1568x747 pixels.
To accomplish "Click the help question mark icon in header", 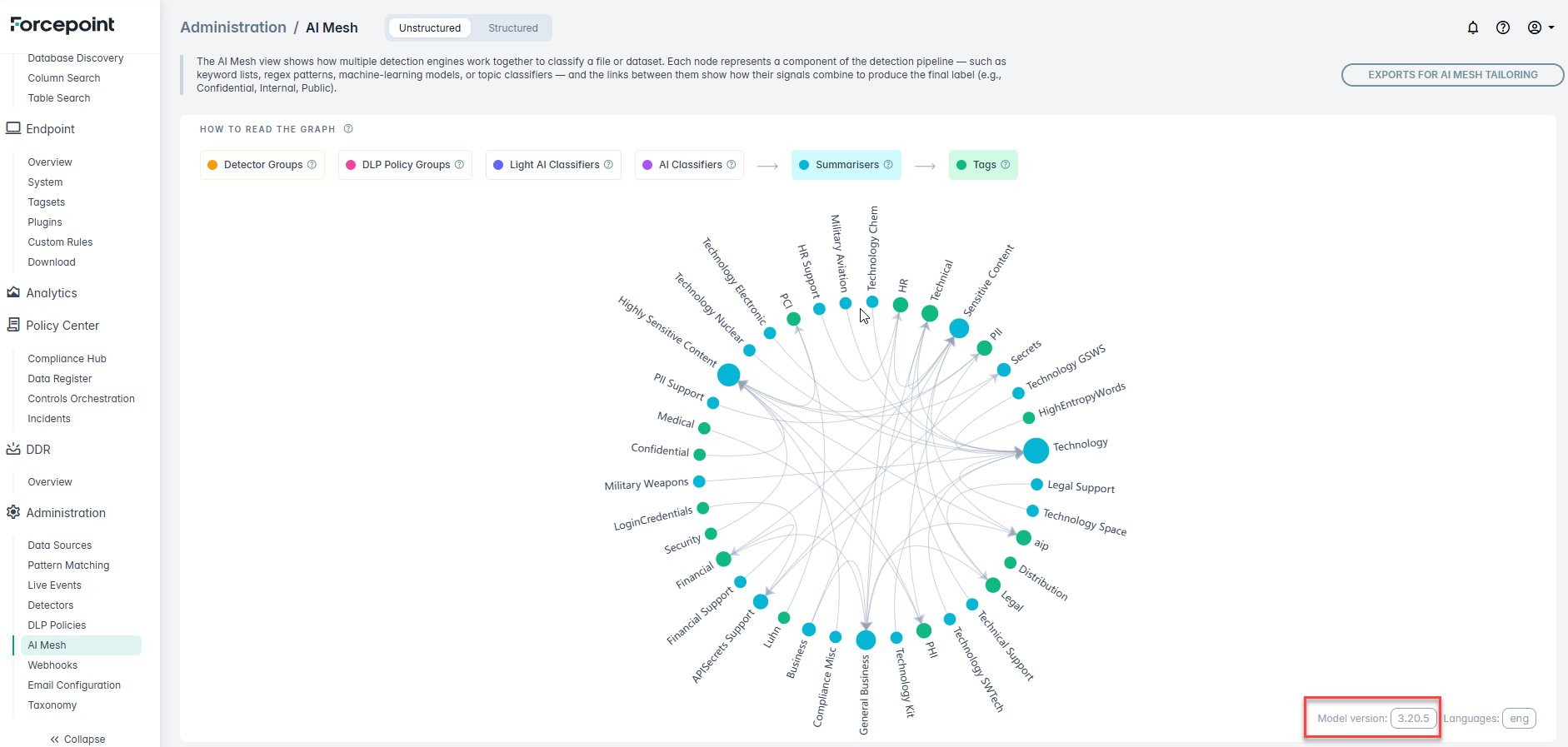I will (1502, 27).
